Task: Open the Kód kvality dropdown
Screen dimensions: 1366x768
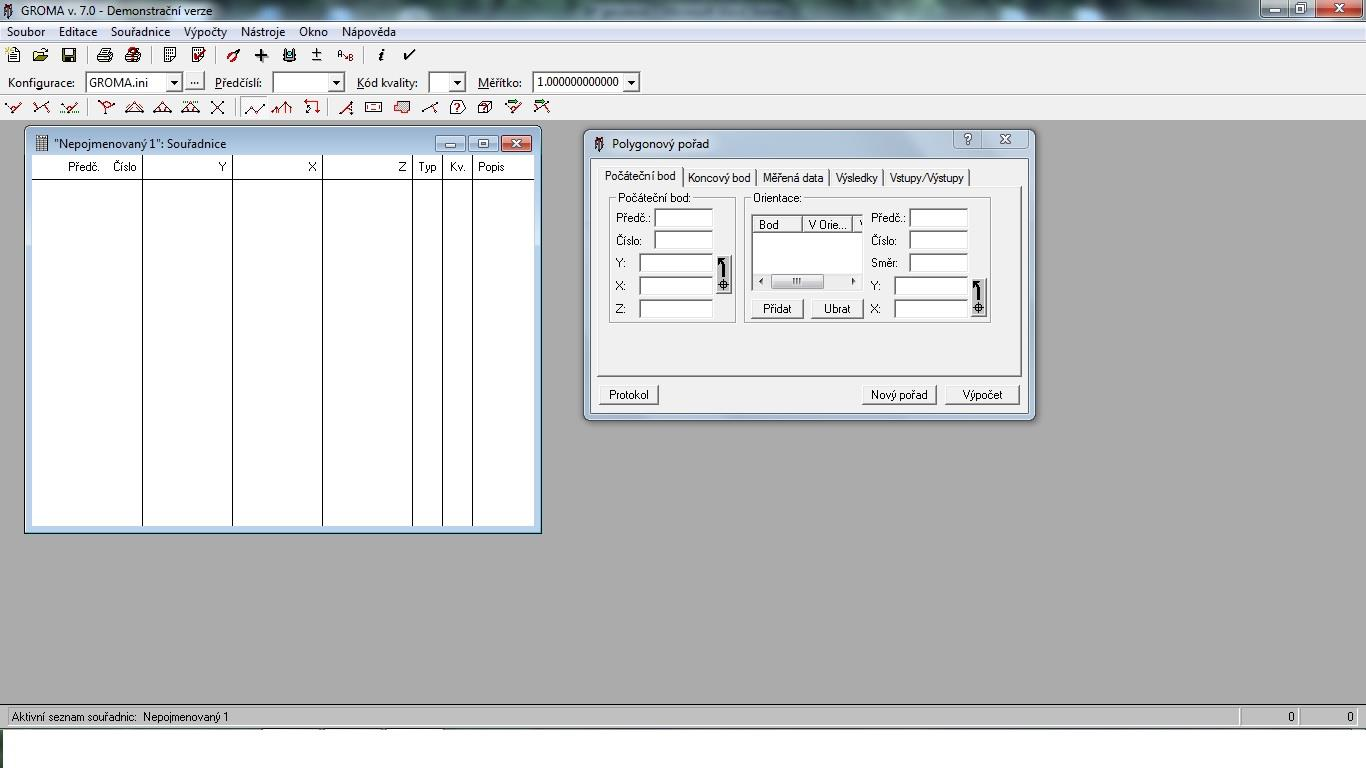Action: (x=457, y=82)
